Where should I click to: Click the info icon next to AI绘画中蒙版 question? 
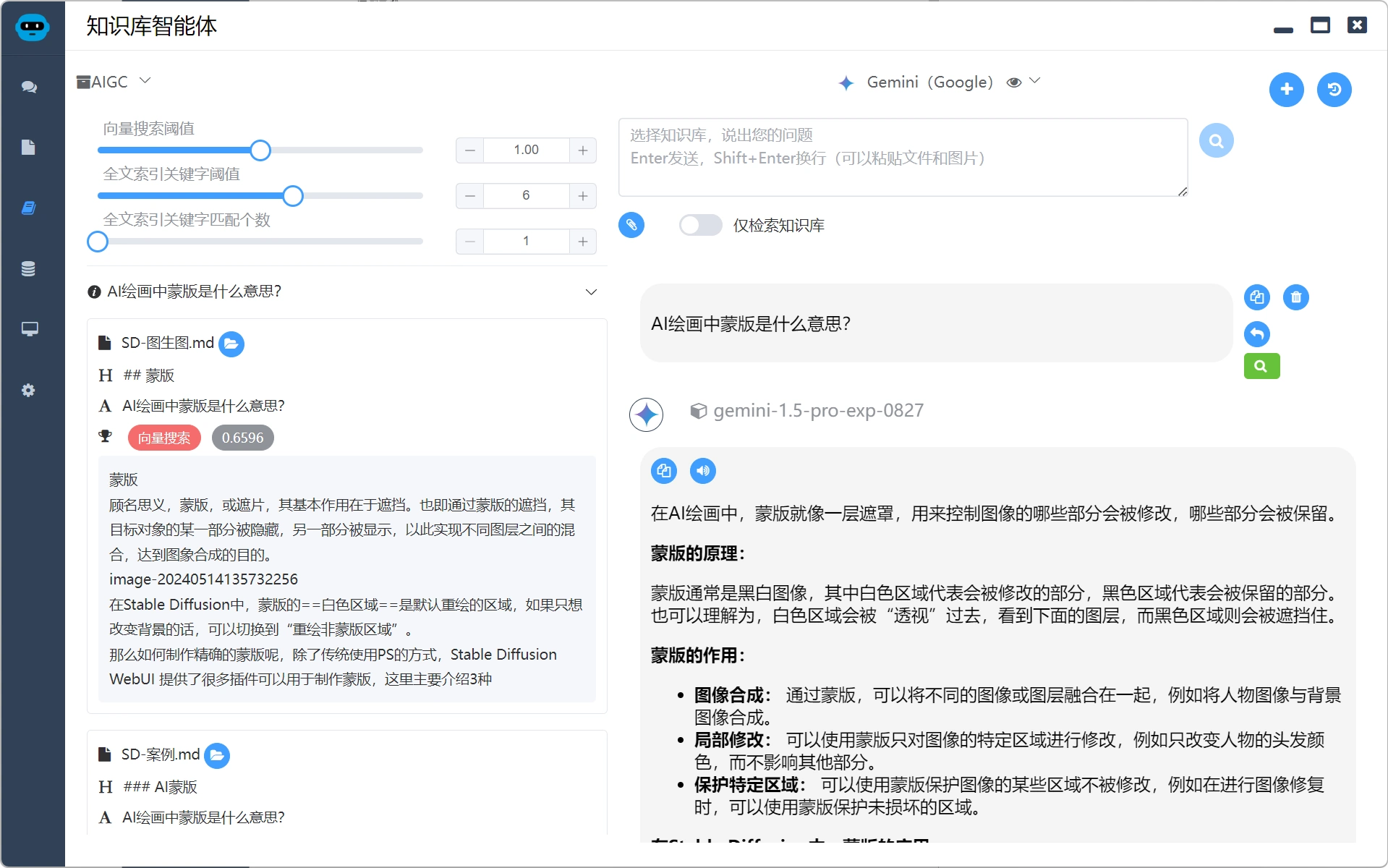click(94, 292)
